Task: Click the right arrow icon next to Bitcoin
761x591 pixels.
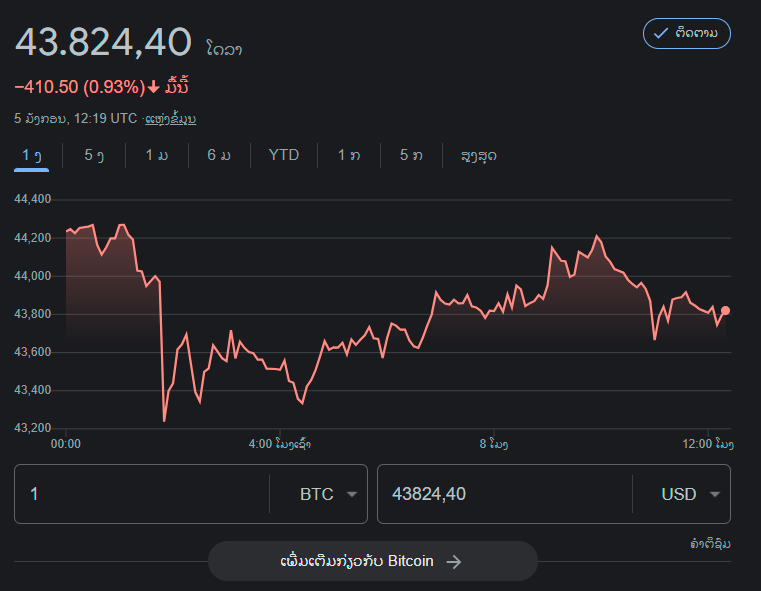Action: pyautogui.click(x=453, y=561)
